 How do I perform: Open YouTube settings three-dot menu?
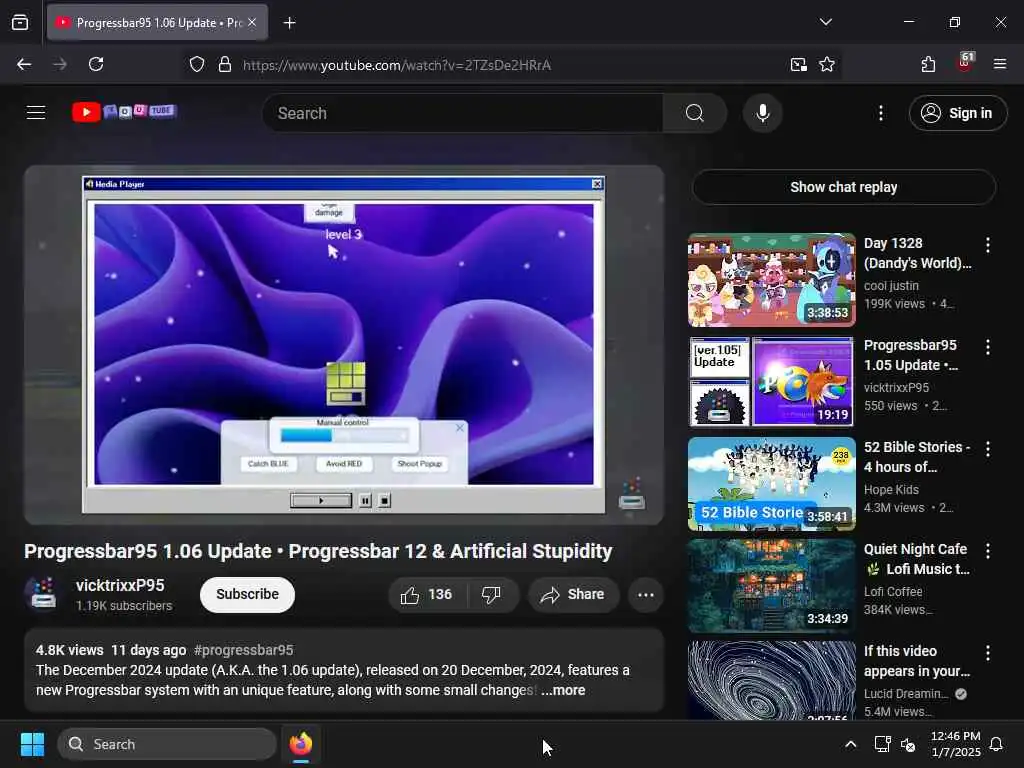tap(880, 113)
